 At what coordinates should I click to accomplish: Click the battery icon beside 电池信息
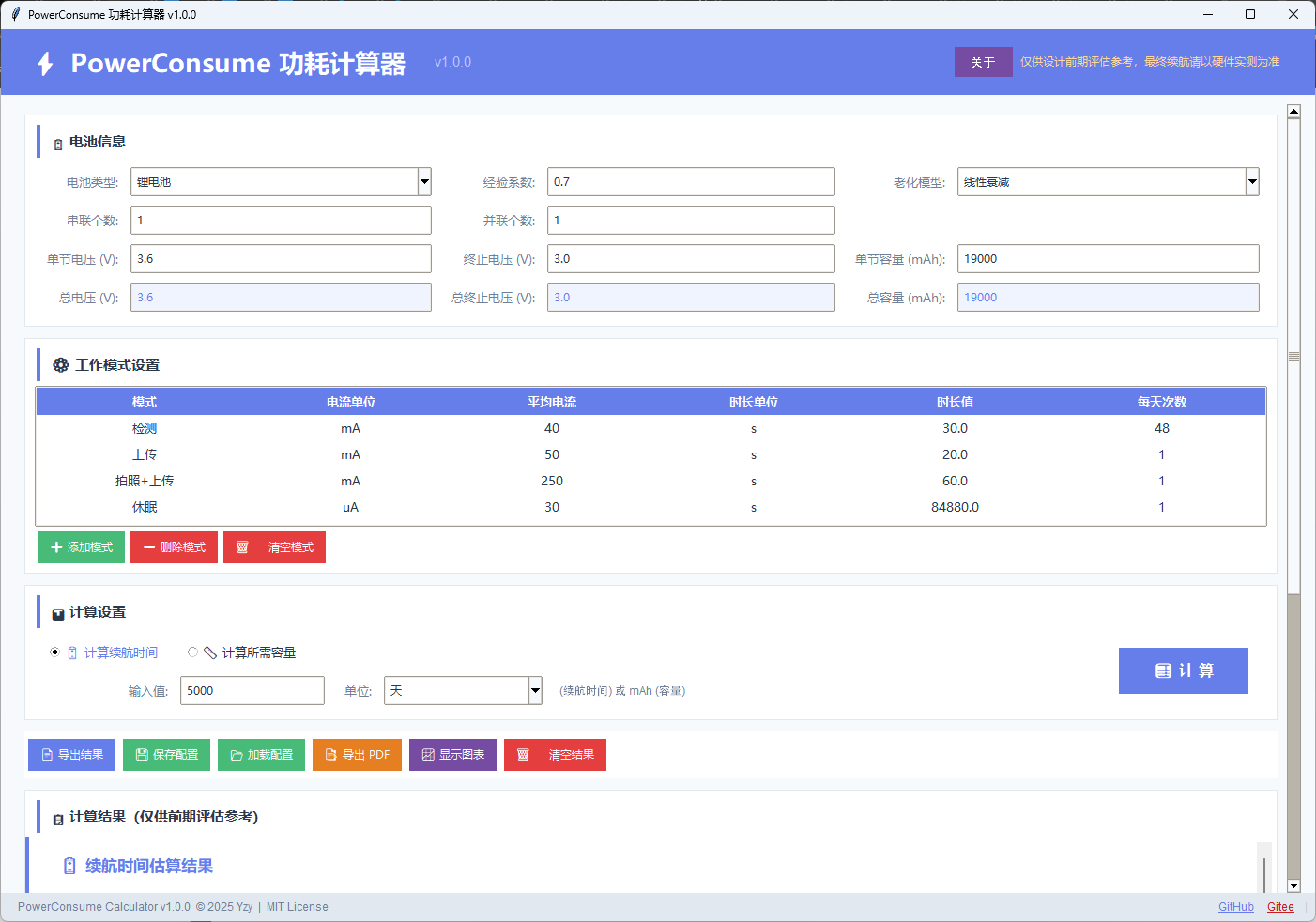click(x=58, y=144)
